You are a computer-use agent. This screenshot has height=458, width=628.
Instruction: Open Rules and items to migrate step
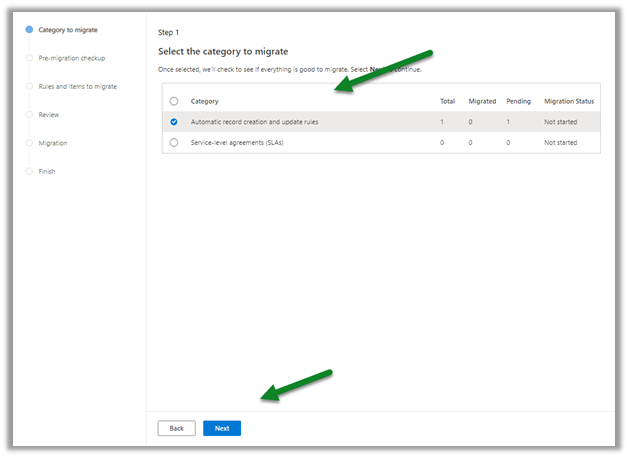[x=77, y=86]
